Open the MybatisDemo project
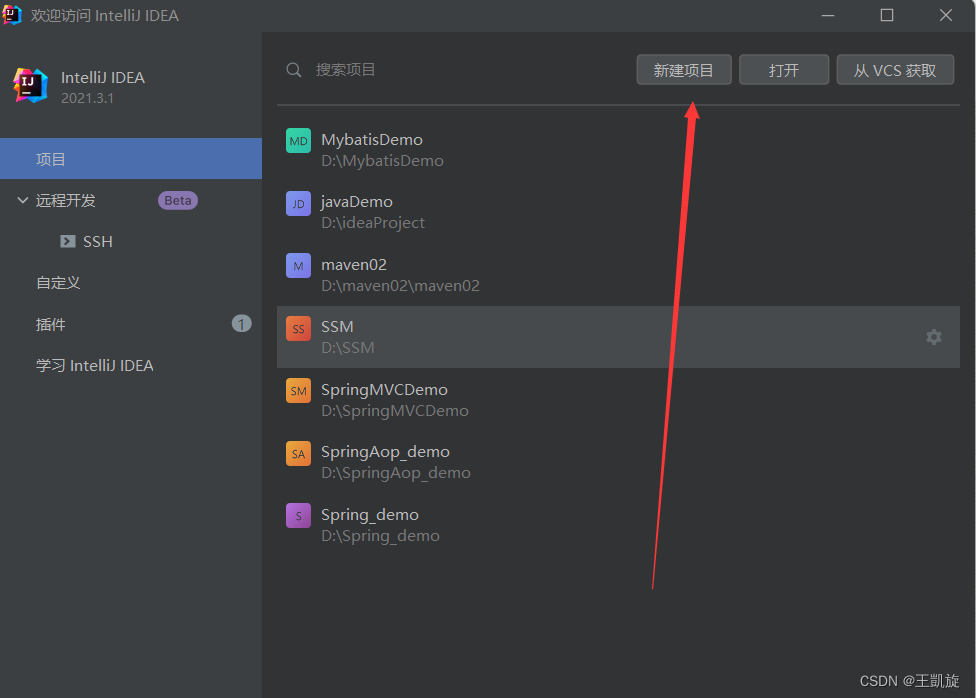This screenshot has width=976, height=698. coord(618,149)
